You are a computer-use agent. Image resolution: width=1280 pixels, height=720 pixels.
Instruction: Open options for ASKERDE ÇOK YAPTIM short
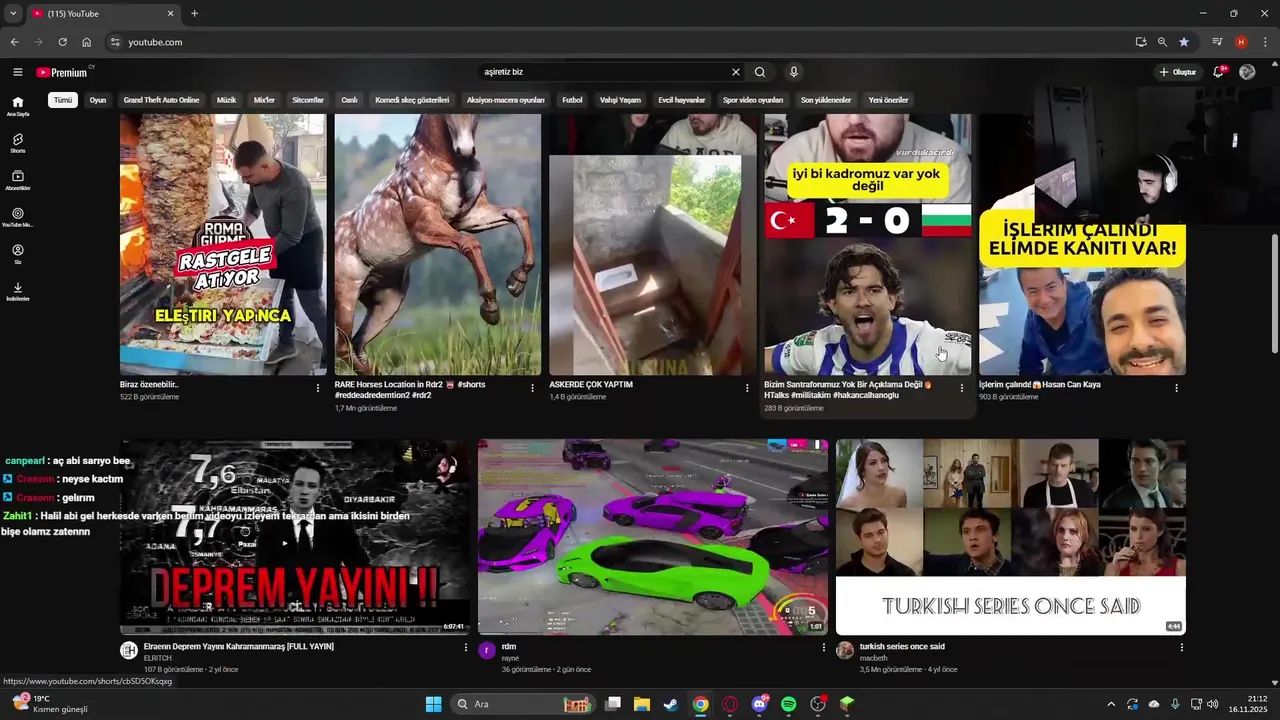tap(747, 388)
